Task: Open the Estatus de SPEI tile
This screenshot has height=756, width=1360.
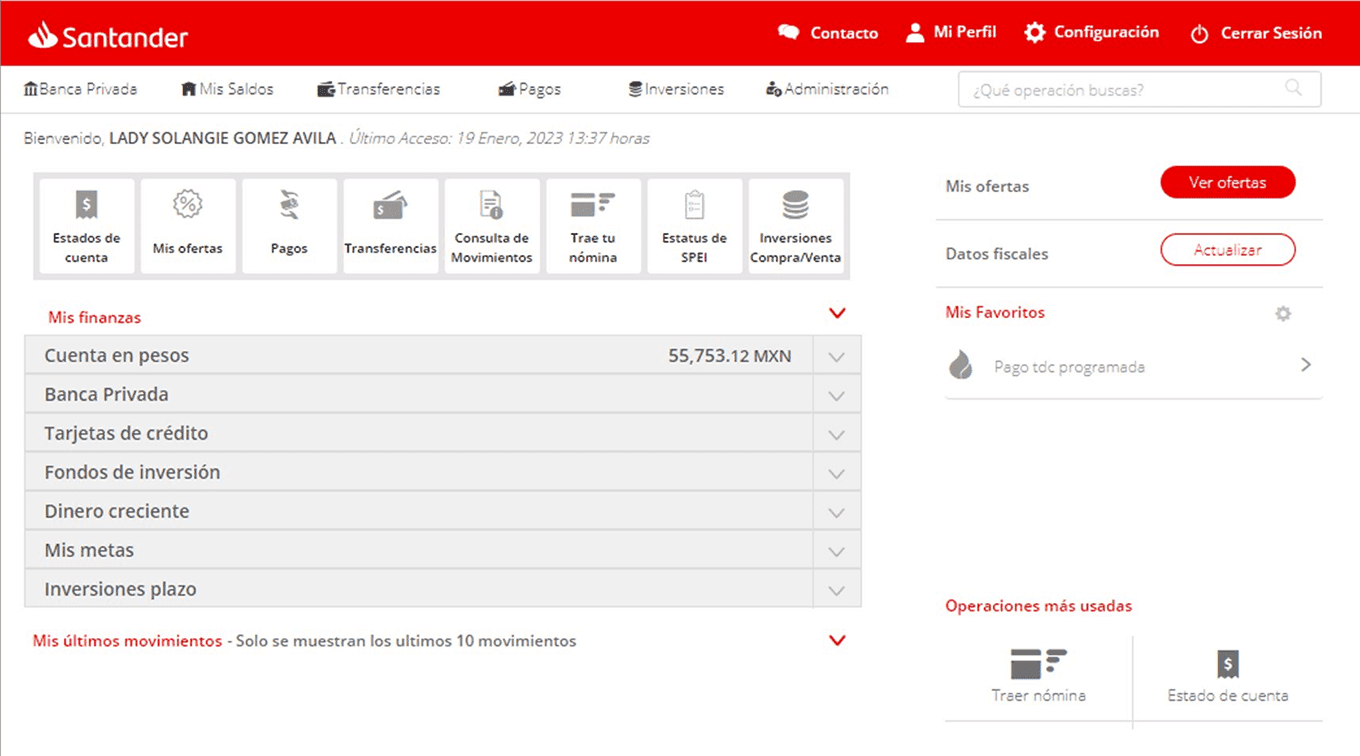Action: pyautogui.click(x=694, y=226)
